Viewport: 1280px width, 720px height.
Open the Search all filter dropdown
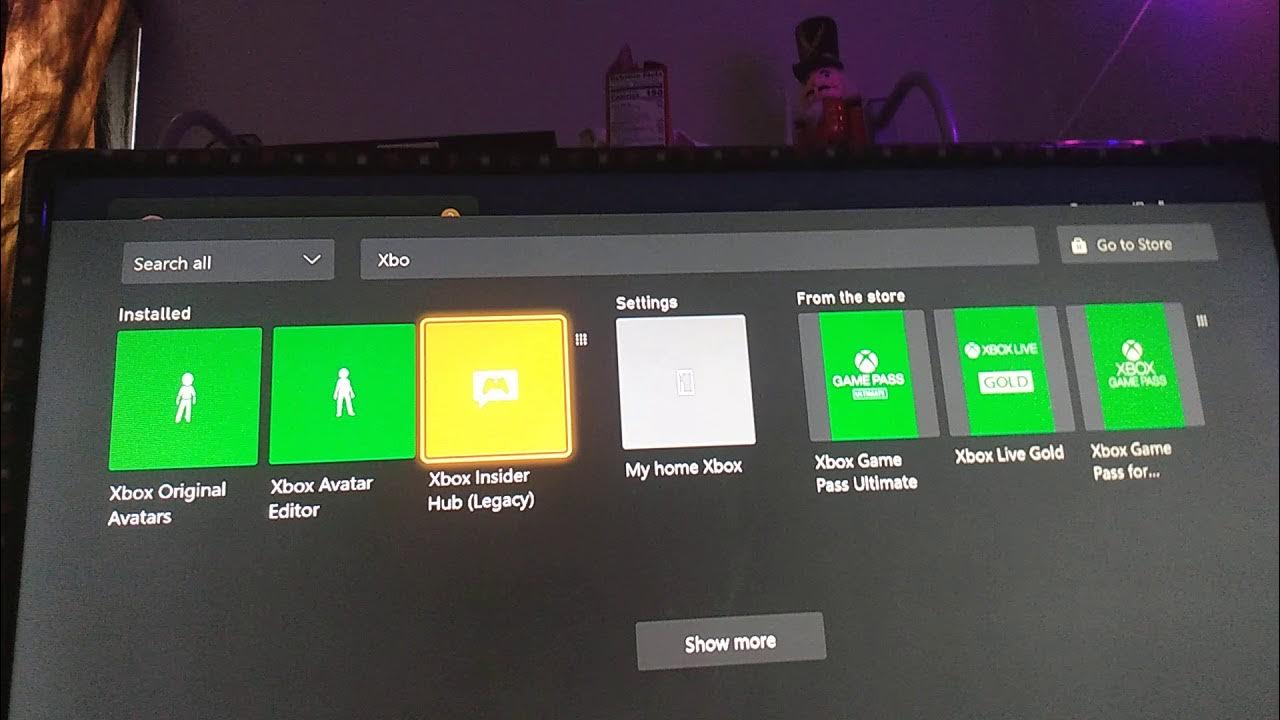pos(228,262)
